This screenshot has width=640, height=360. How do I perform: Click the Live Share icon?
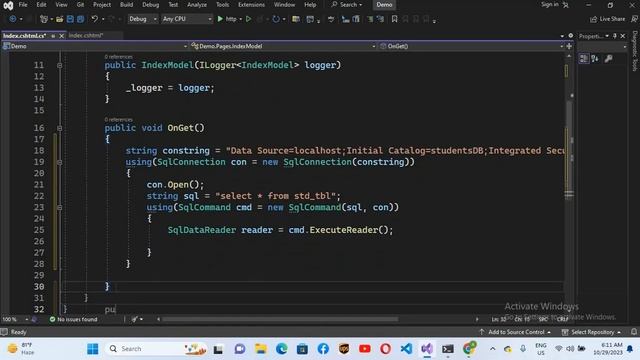click(593, 19)
